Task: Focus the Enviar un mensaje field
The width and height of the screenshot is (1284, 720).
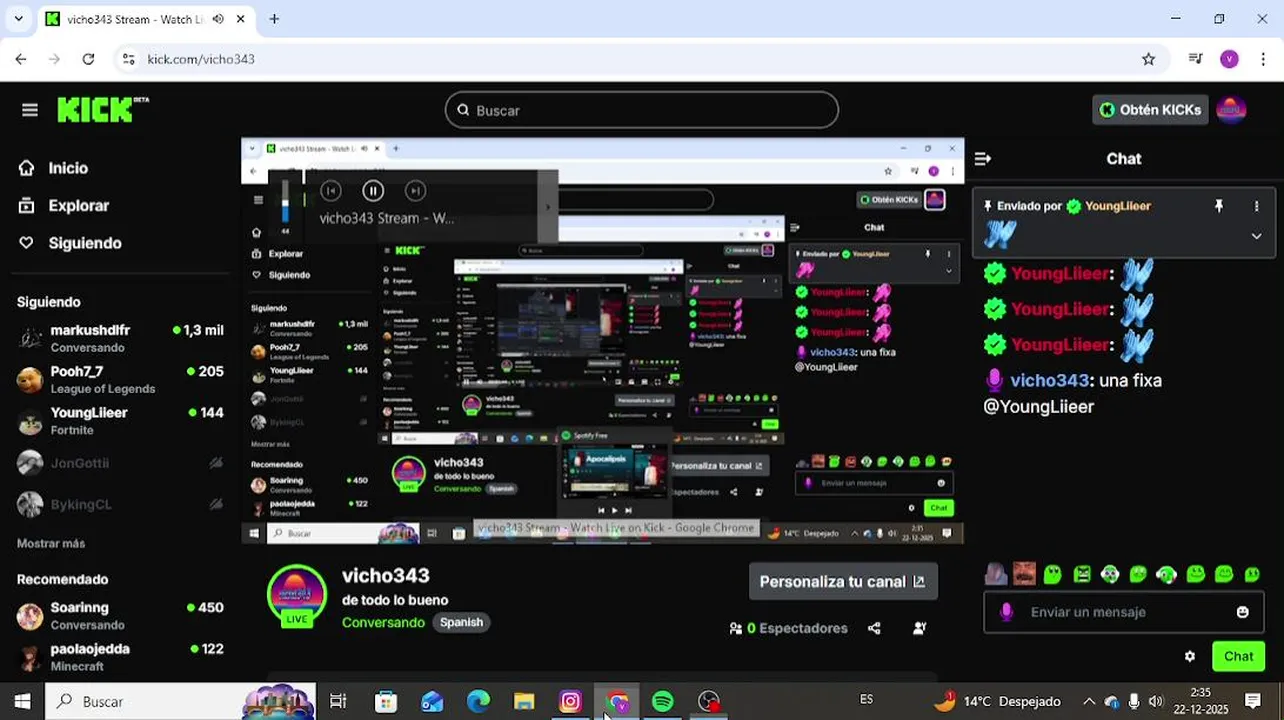Action: (1124, 612)
